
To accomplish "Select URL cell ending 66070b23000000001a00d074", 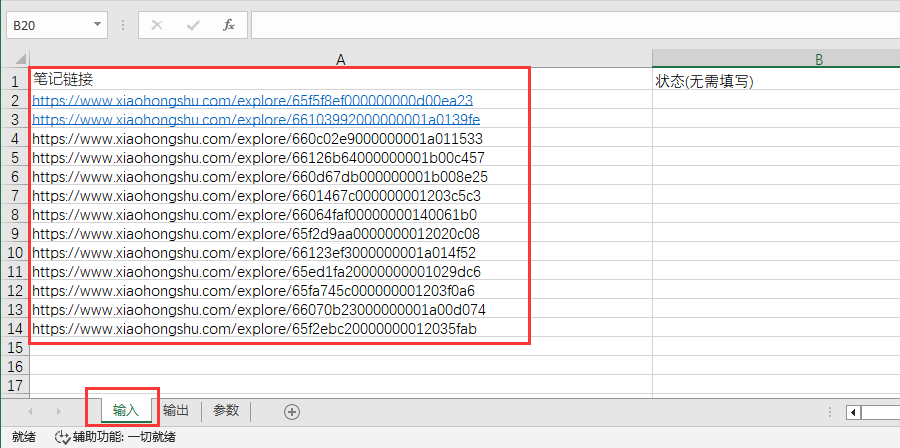I will pos(341,310).
